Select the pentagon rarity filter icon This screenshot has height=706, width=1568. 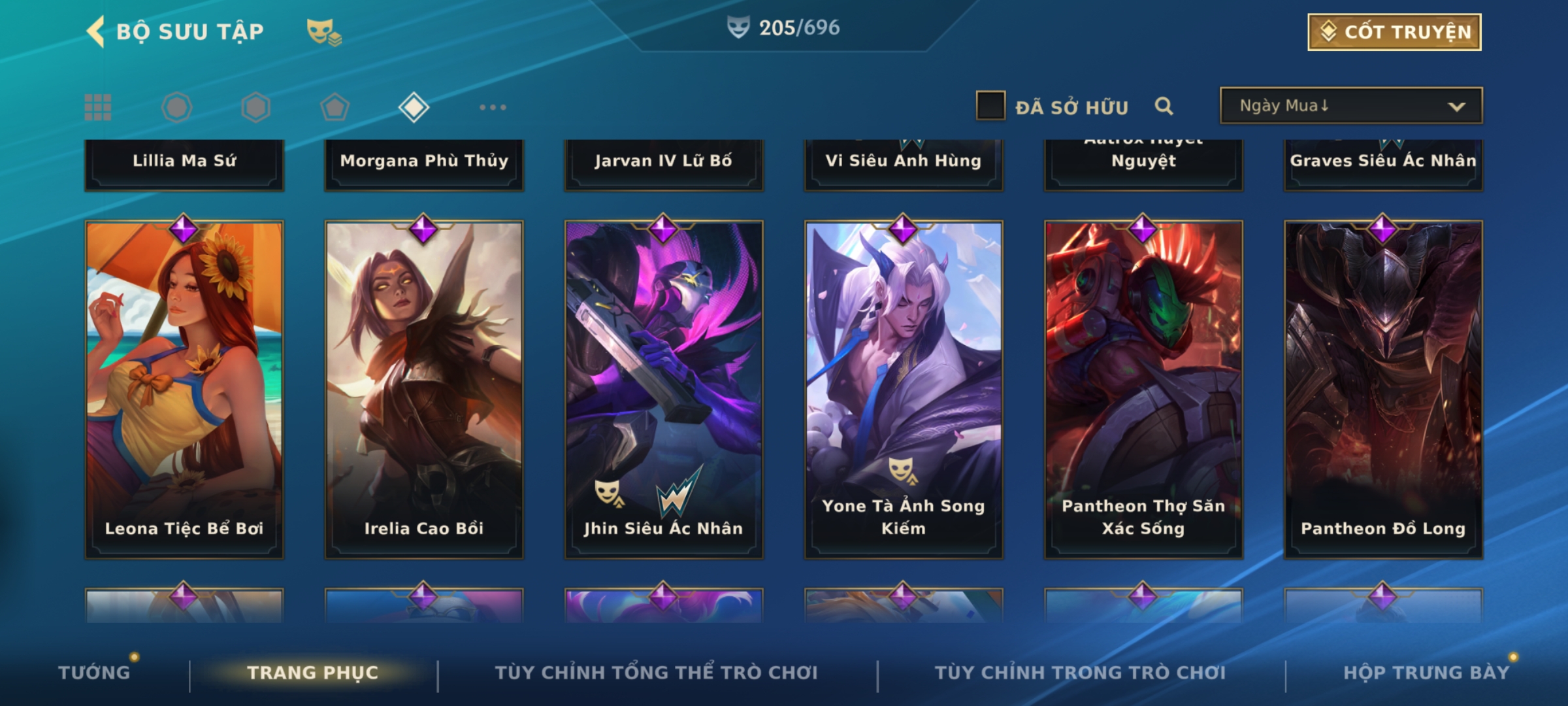click(x=335, y=107)
